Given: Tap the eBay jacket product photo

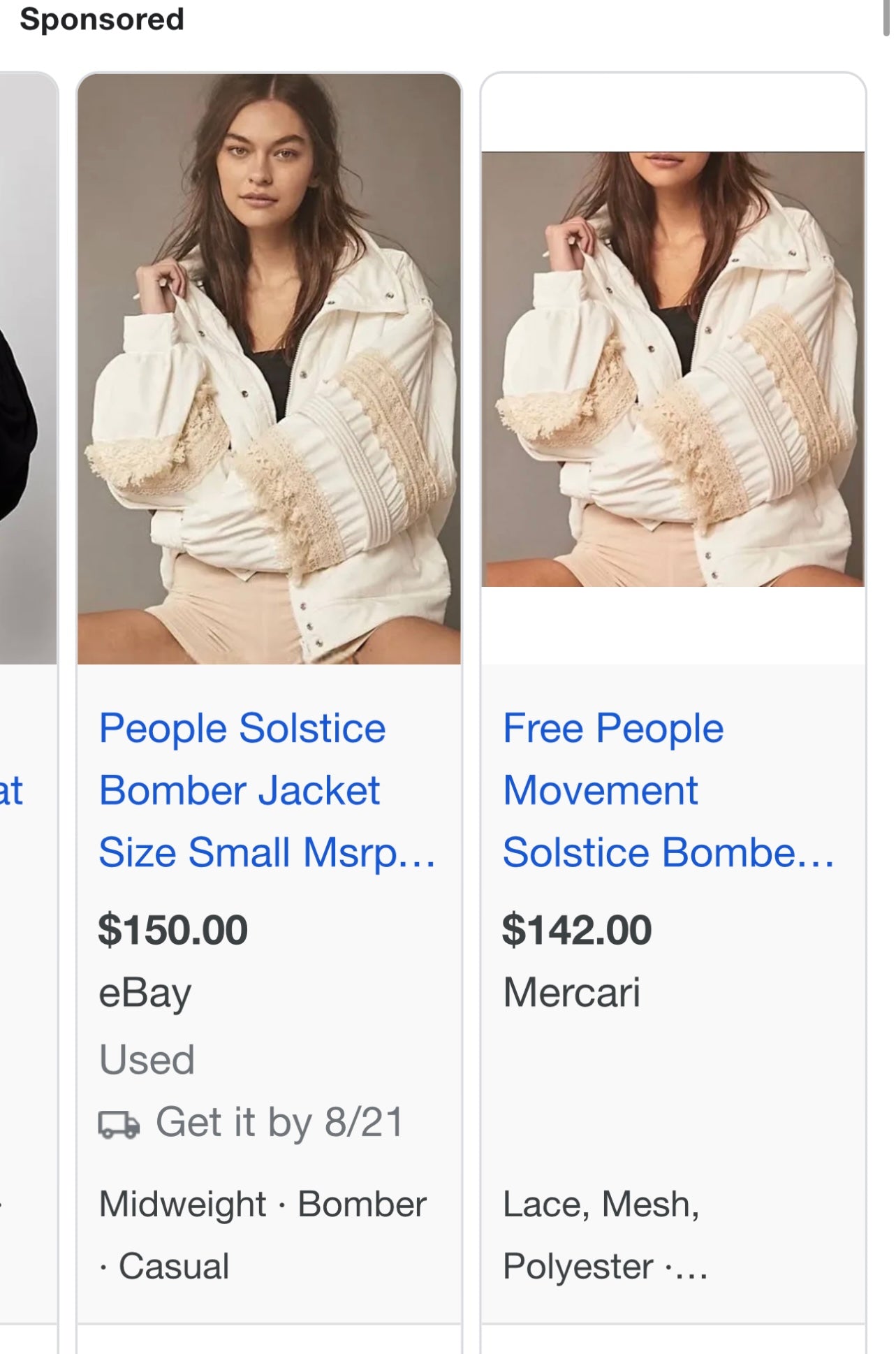Looking at the screenshot, I should [269, 369].
